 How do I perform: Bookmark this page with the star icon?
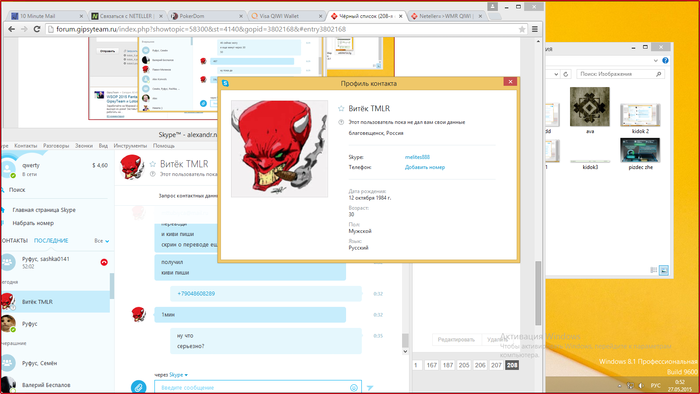point(521,29)
